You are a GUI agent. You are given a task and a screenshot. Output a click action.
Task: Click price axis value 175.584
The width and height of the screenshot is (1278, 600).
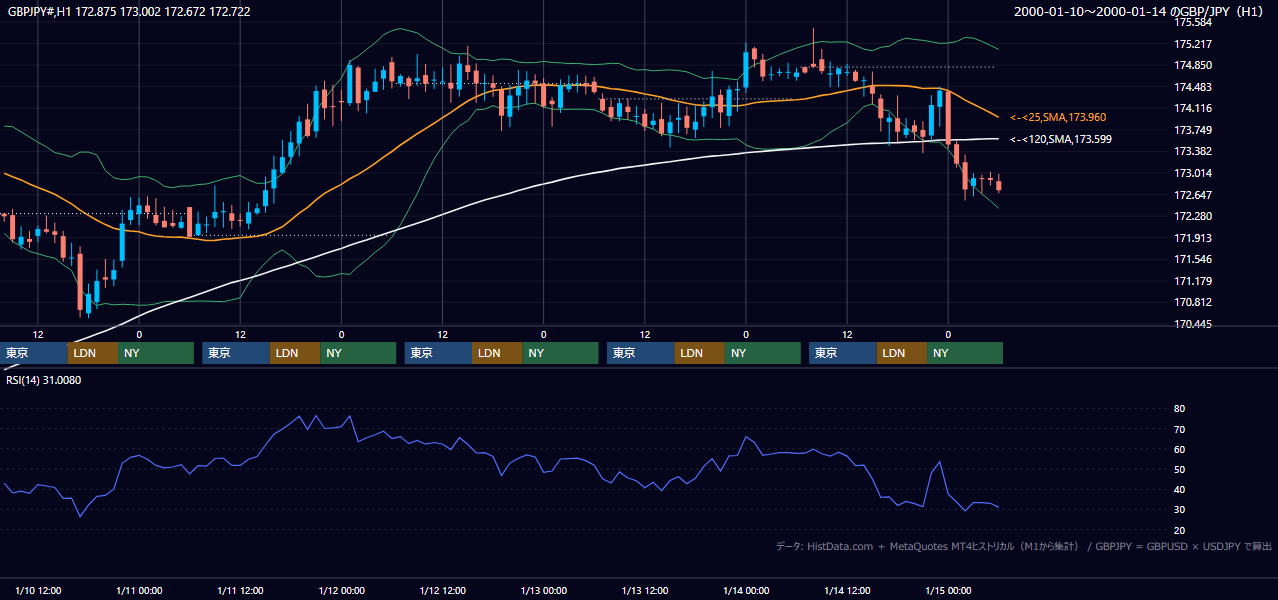(x=1193, y=22)
